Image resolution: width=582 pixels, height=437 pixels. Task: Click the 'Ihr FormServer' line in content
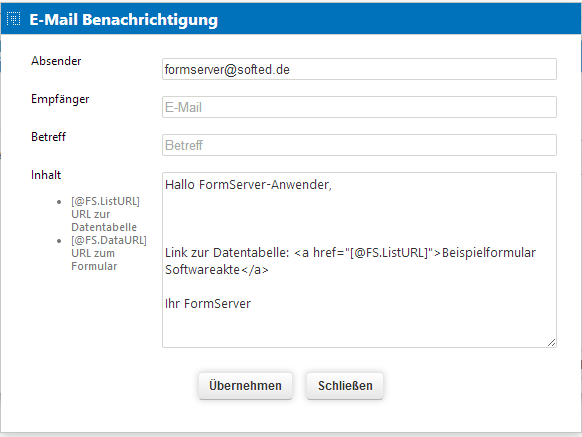pos(208,304)
